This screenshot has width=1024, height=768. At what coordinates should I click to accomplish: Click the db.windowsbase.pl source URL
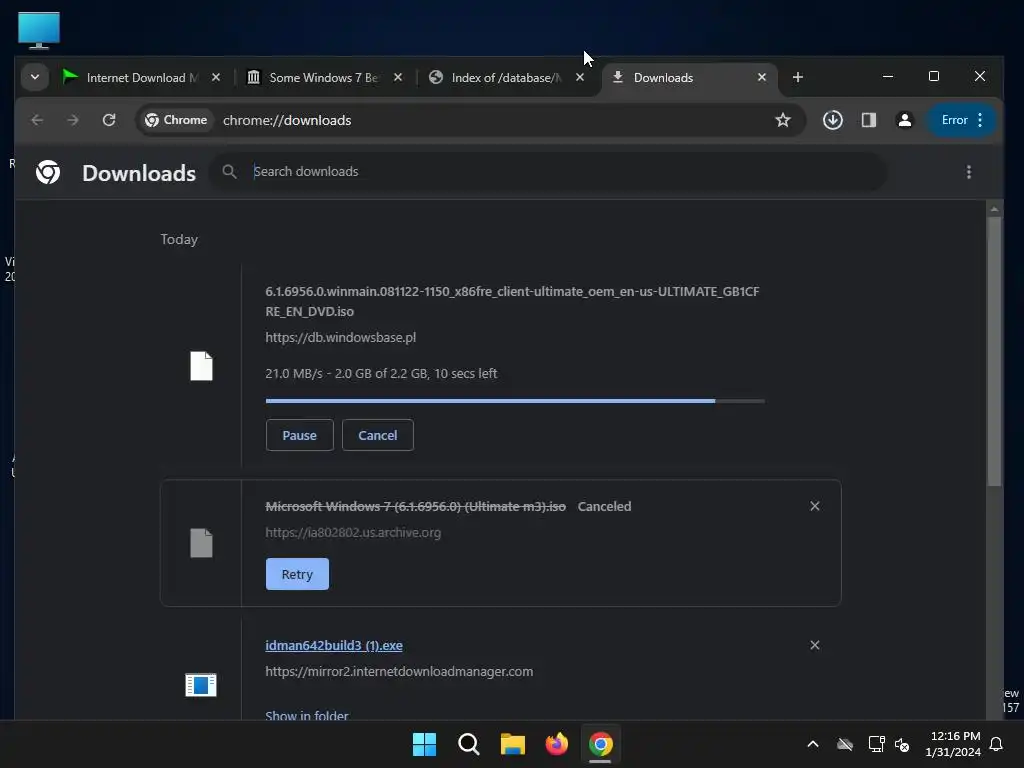pos(340,338)
